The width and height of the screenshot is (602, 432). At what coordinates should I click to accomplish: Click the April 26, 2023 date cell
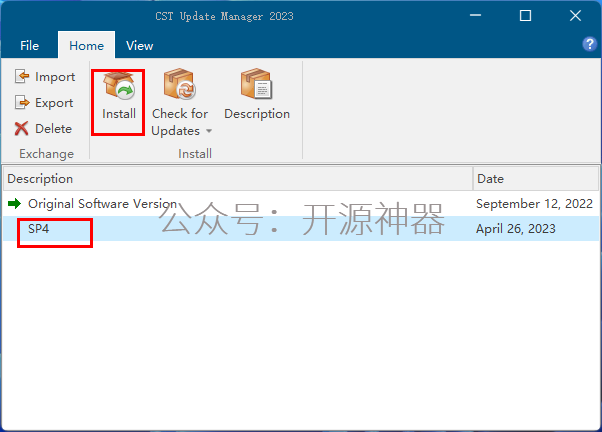point(516,228)
